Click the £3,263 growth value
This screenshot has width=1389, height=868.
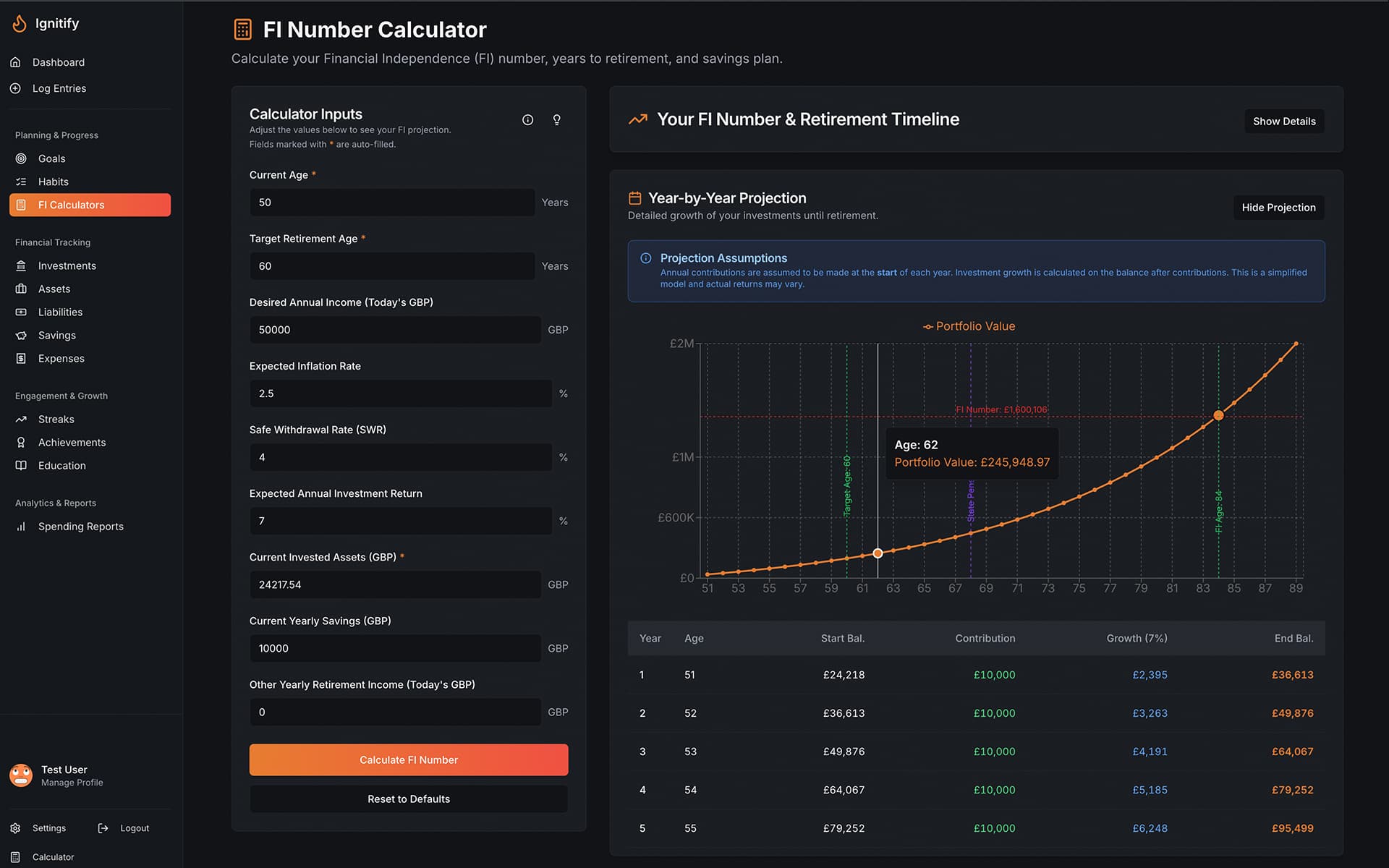click(1150, 713)
